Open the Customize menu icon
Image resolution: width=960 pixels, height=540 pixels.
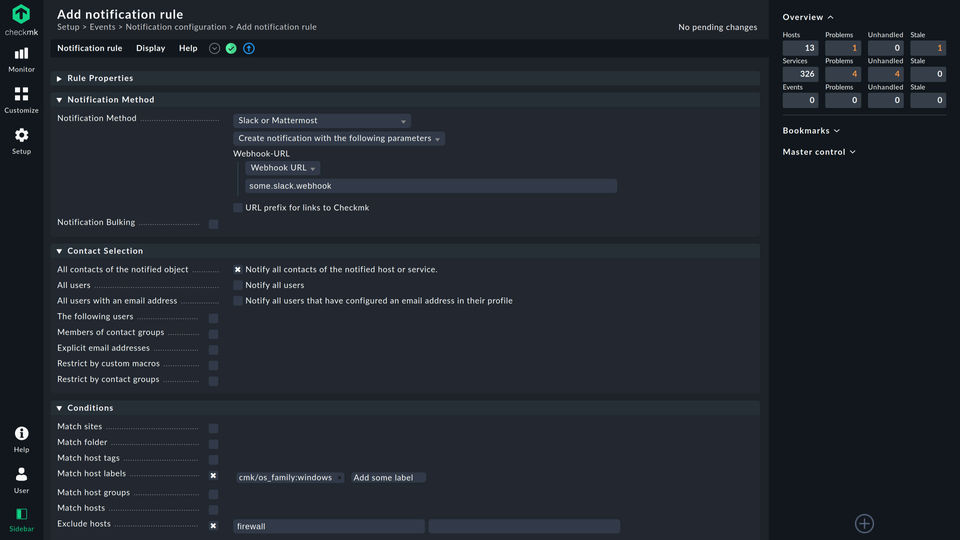(x=21, y=99)
